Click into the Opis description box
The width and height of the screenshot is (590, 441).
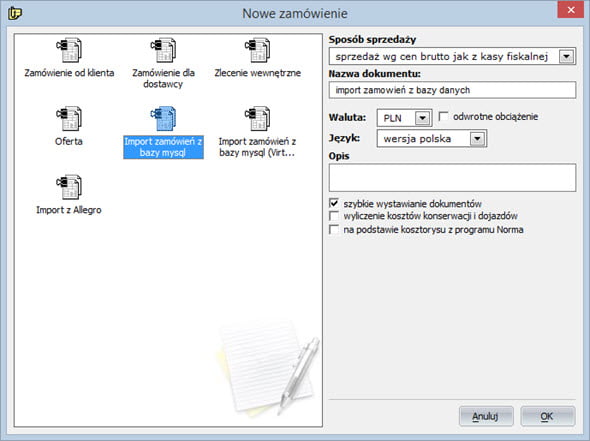[452, 178]
